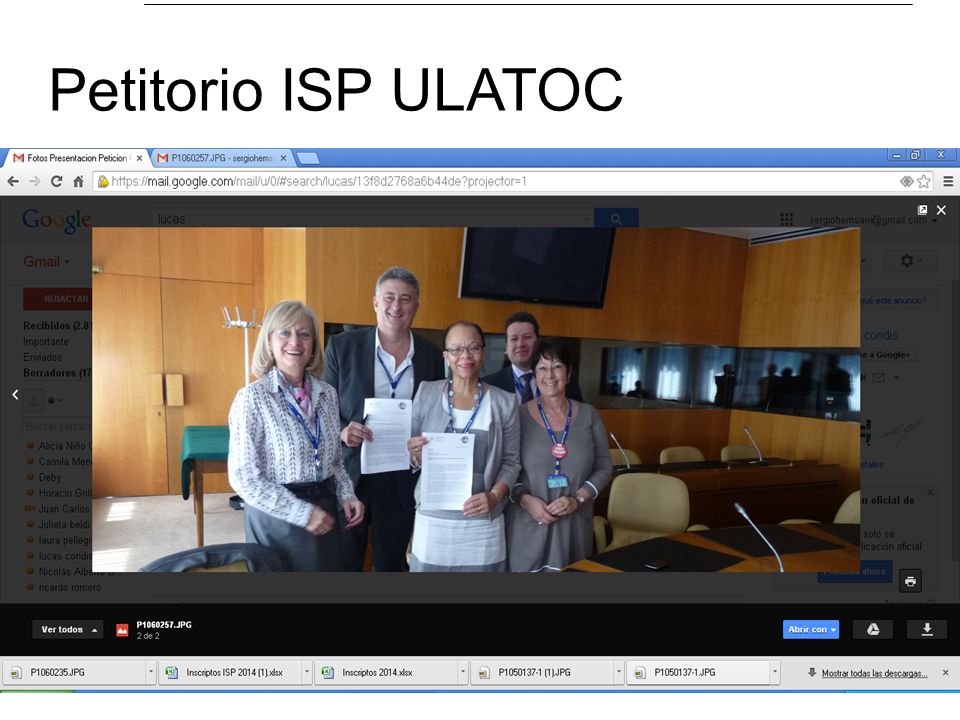Open the Ver todos attachments list
The image size is (960, 720).
coord(68,629)
